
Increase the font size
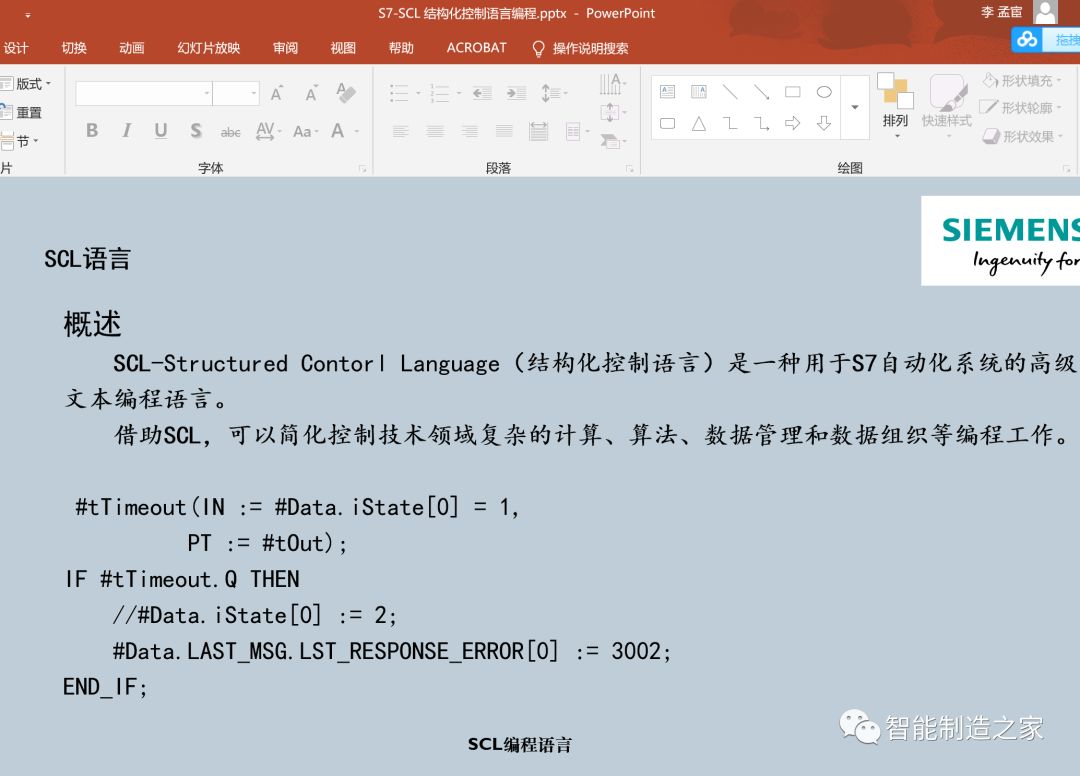click(x=277, y=93)
